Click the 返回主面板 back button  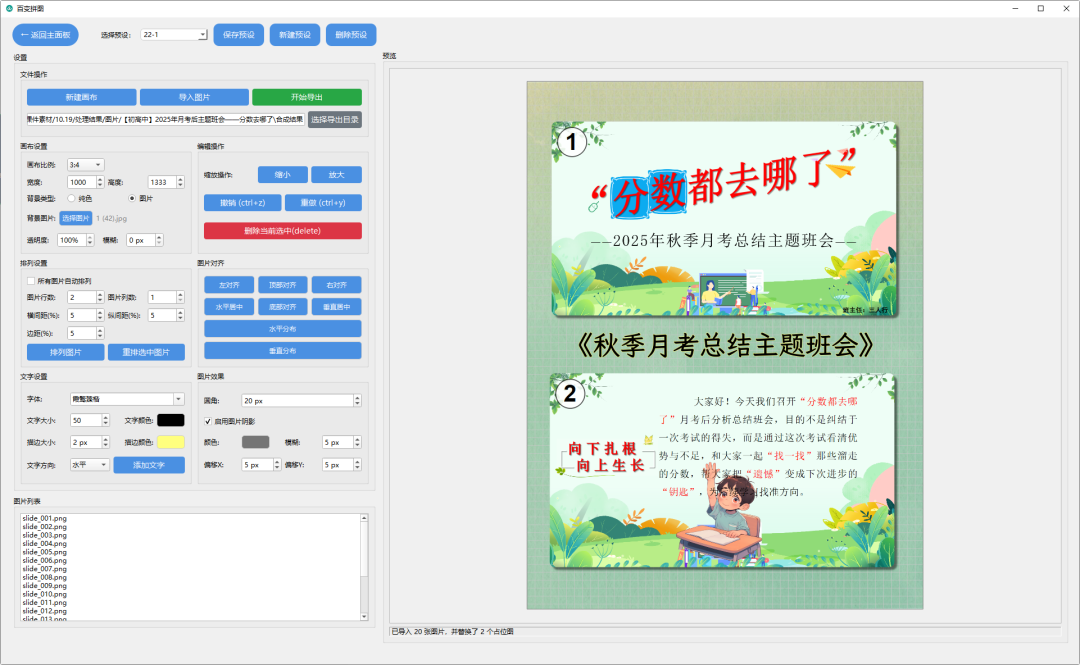45,35
